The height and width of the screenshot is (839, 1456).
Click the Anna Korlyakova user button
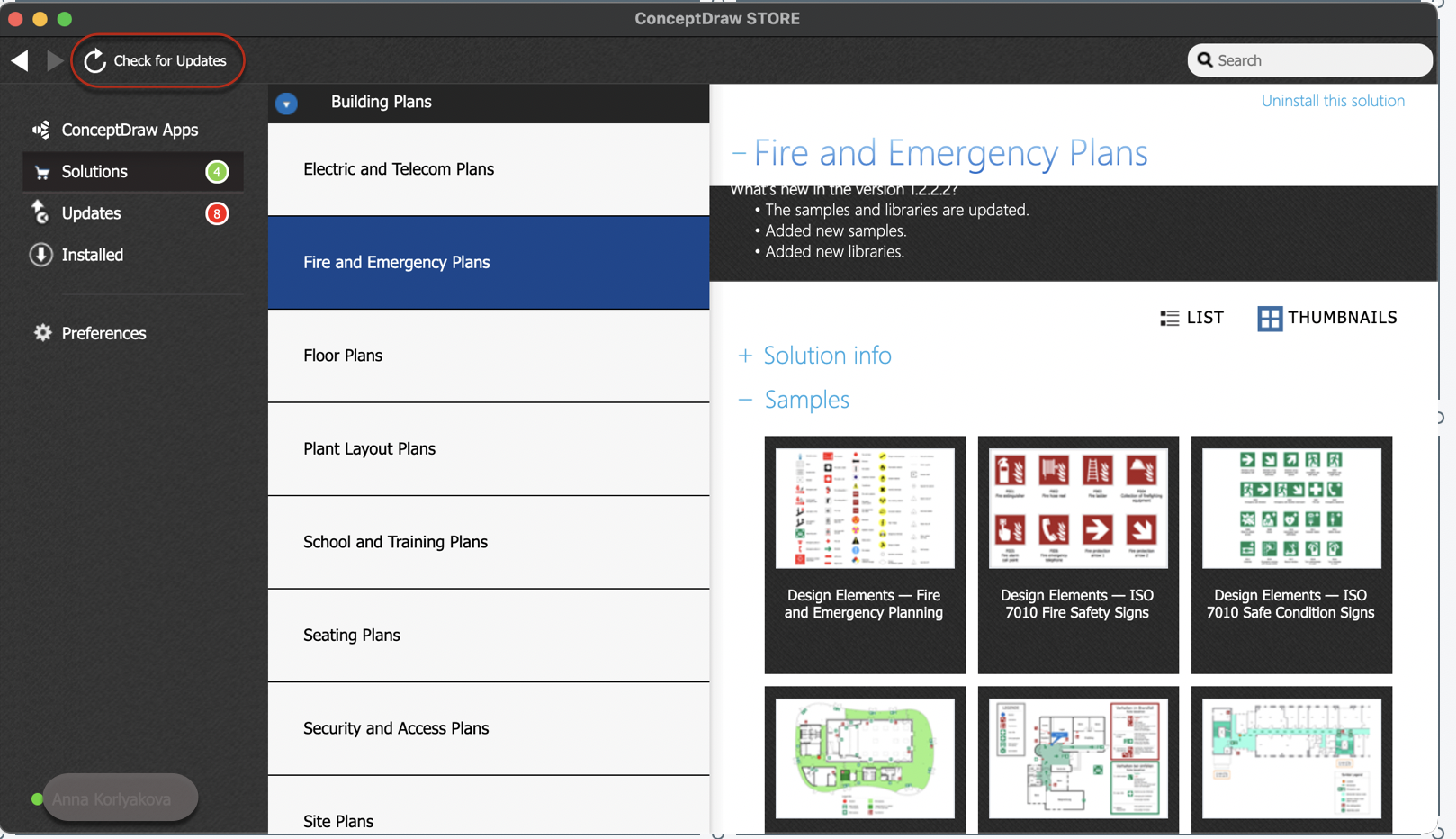tap(120, 798)
